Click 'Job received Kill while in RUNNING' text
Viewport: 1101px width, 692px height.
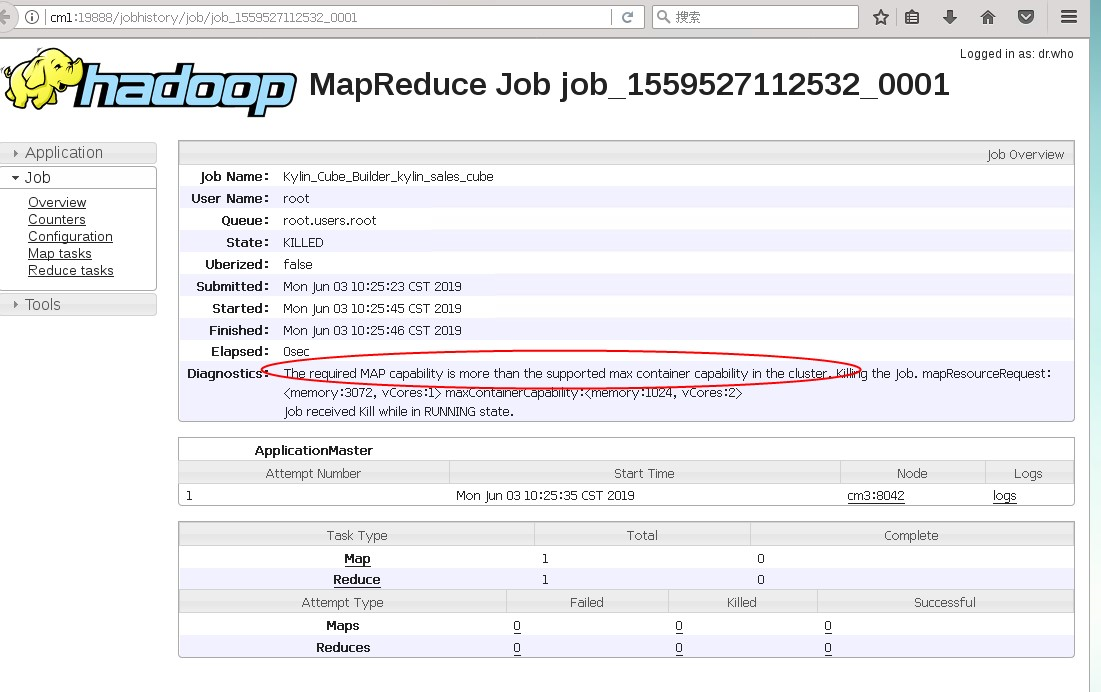coord(398,412)
